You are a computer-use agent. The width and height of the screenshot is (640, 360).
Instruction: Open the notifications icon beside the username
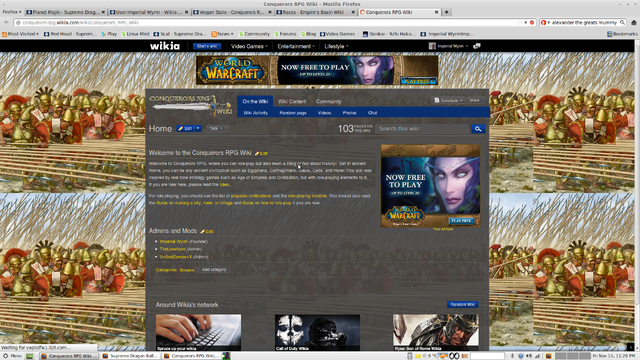476,46
